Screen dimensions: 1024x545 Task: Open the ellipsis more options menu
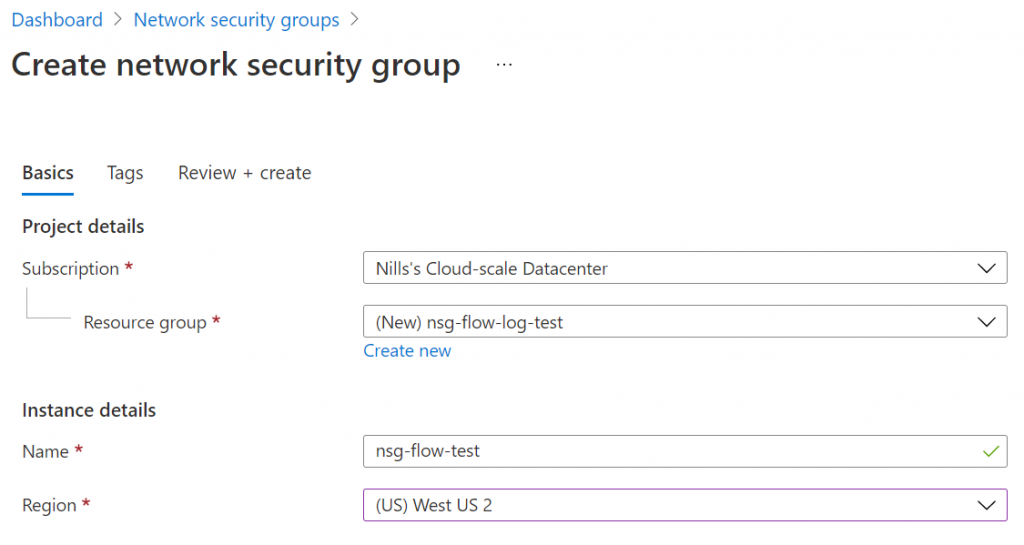click(x=504, y=65)
